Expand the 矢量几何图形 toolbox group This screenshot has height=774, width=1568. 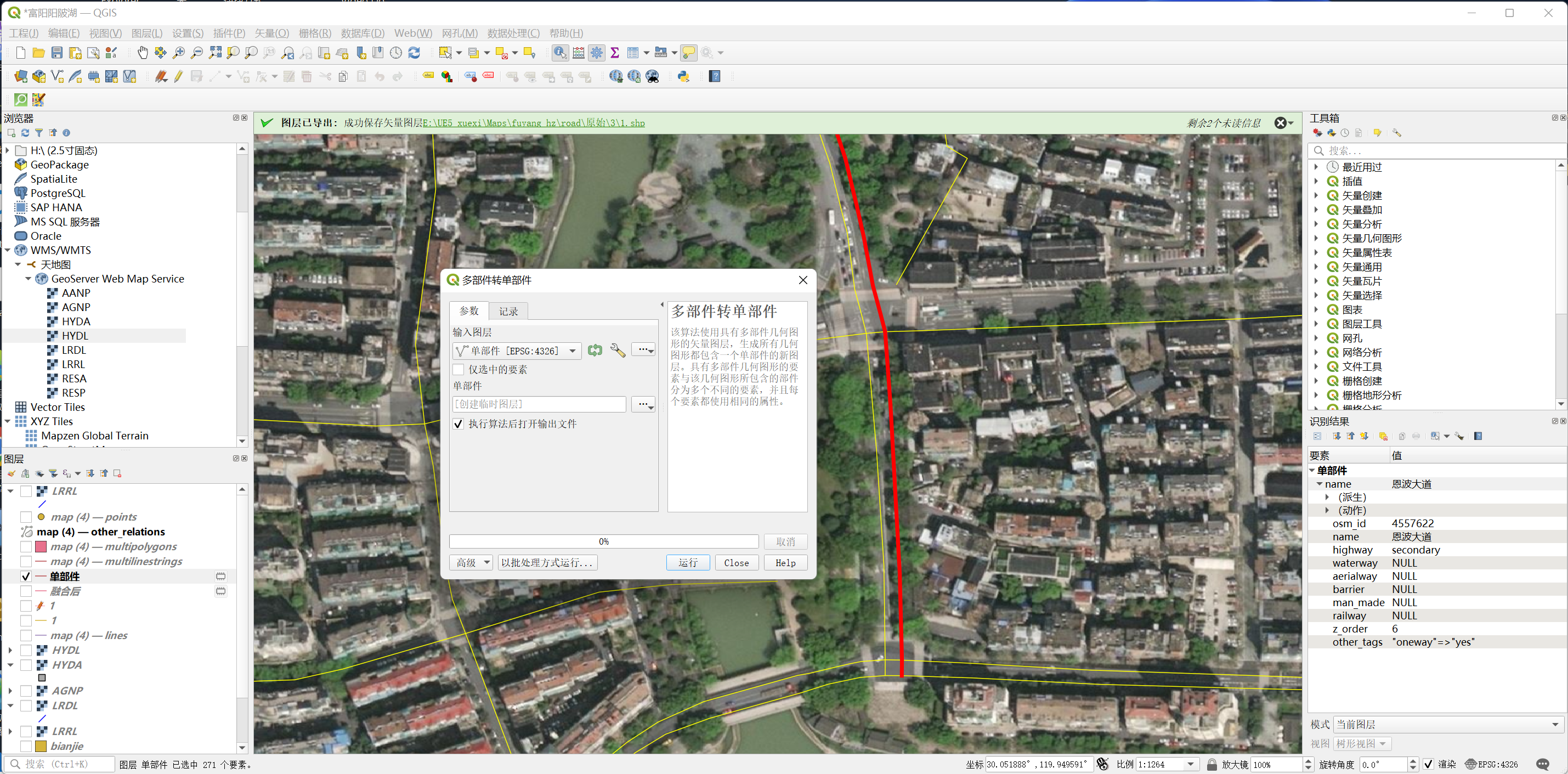click(1316, 238)
